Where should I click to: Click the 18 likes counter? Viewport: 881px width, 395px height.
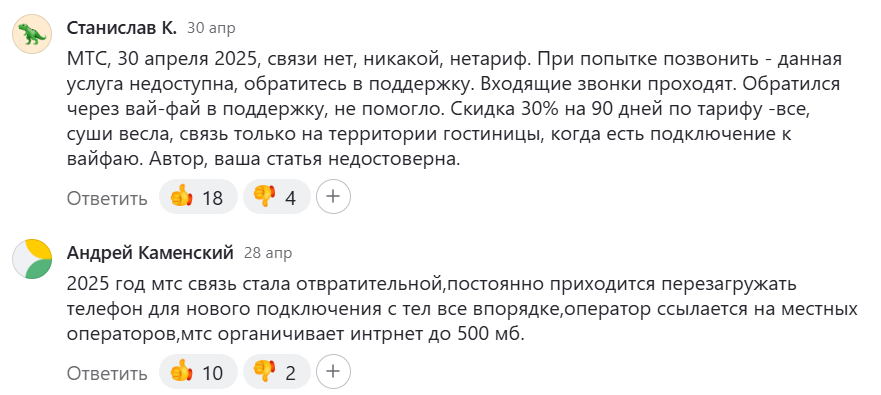click(x=212, y=198)
